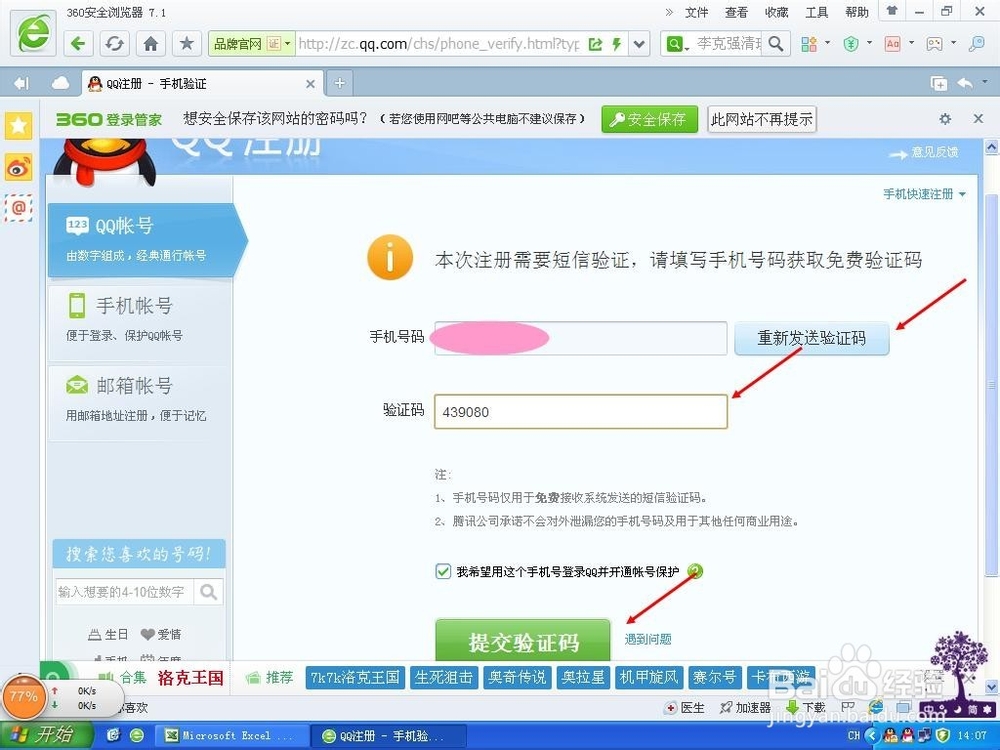This screenshot has width=1000, height=750.
Task: Open the 帮助 menu
Action: [x=857, y=12]
